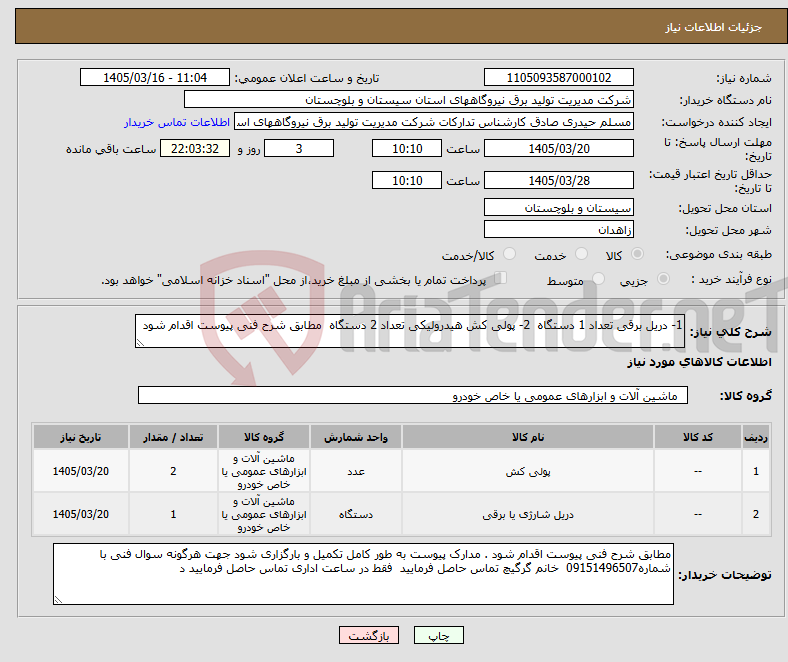
Task: Click the price validity date 1405/03/28 field
Action: [x=559, y=180]
